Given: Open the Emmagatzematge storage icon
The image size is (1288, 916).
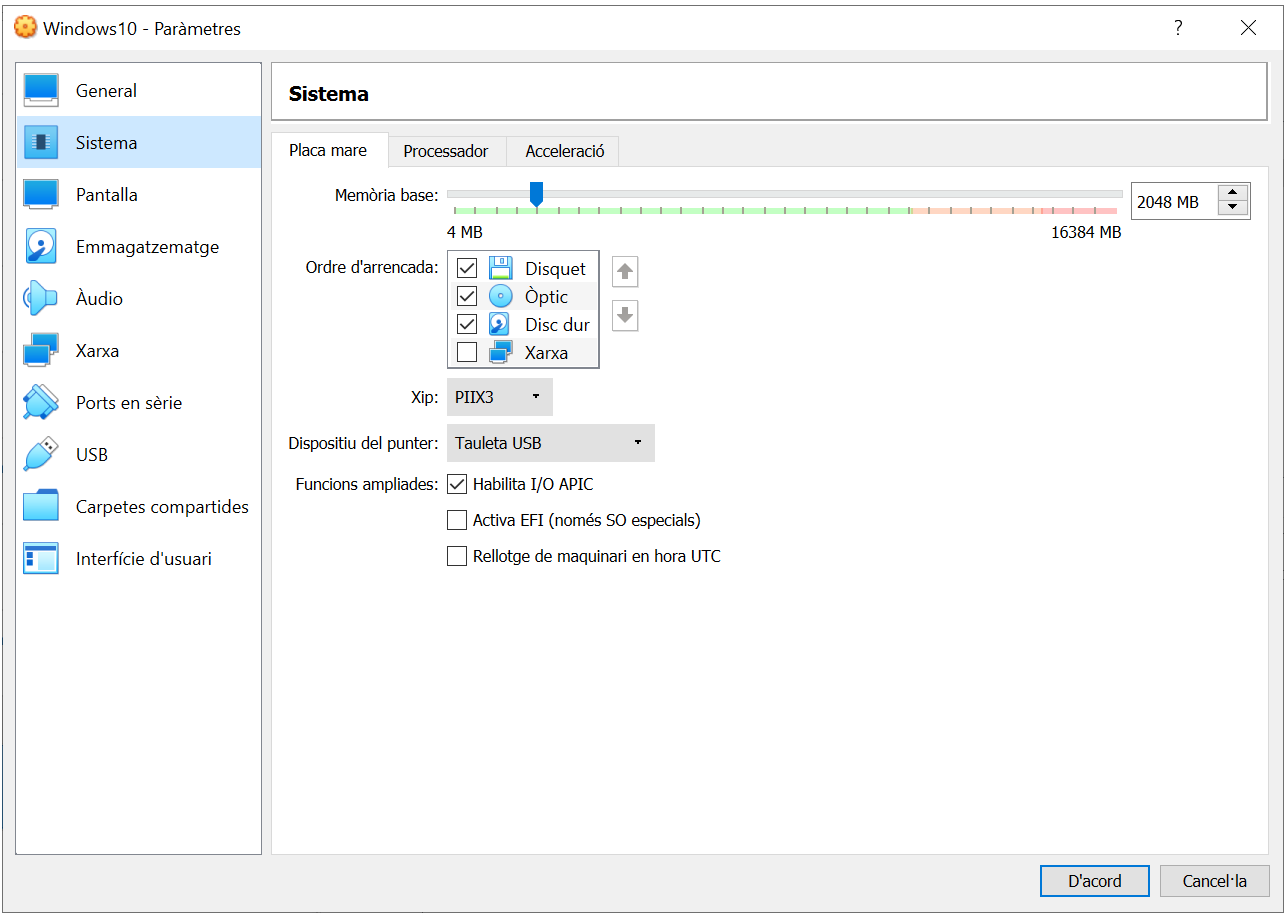Looking at the screenshot, I should click(41, 247).
